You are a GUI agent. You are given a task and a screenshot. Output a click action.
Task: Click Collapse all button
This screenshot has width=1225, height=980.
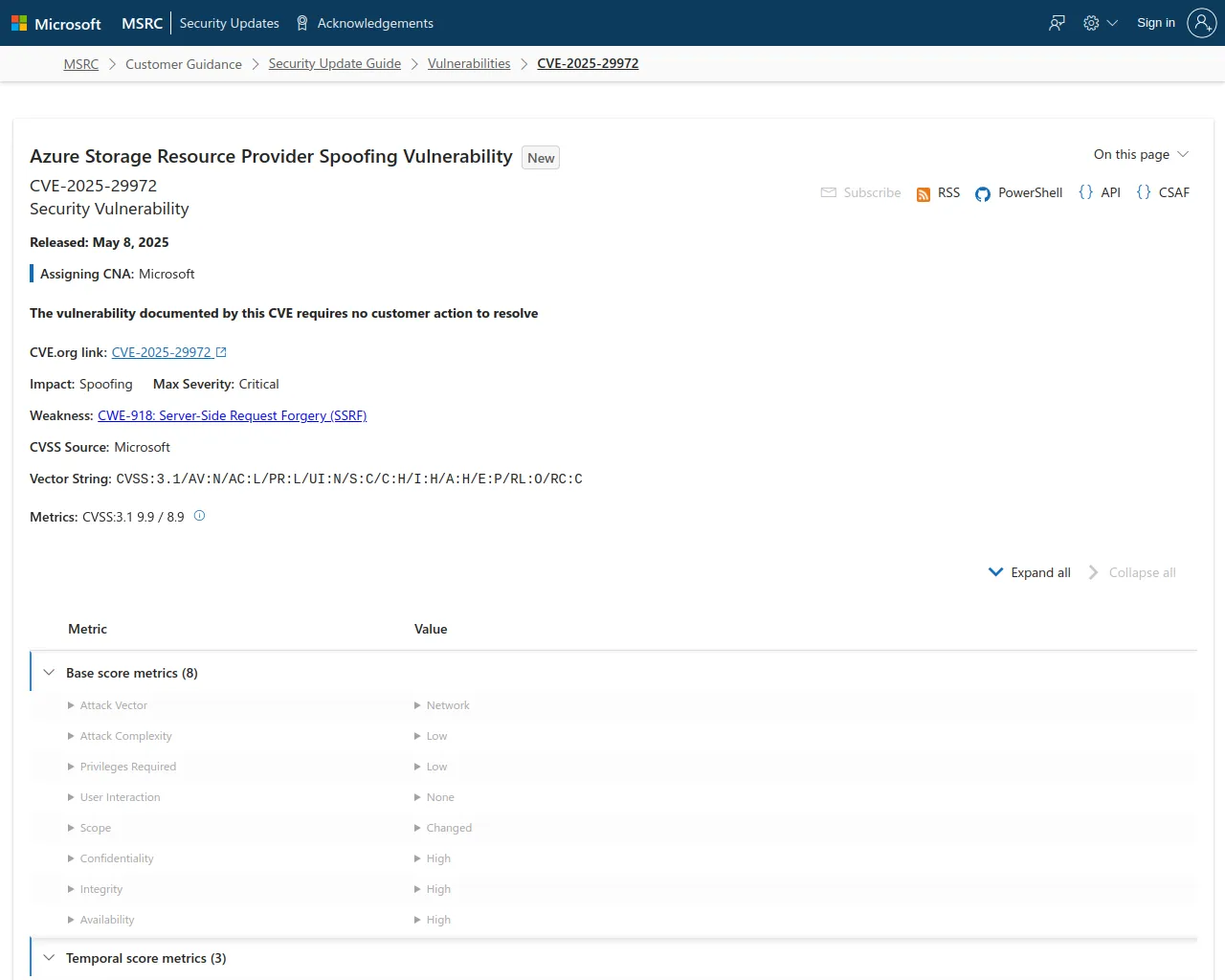coord(1132,572)
